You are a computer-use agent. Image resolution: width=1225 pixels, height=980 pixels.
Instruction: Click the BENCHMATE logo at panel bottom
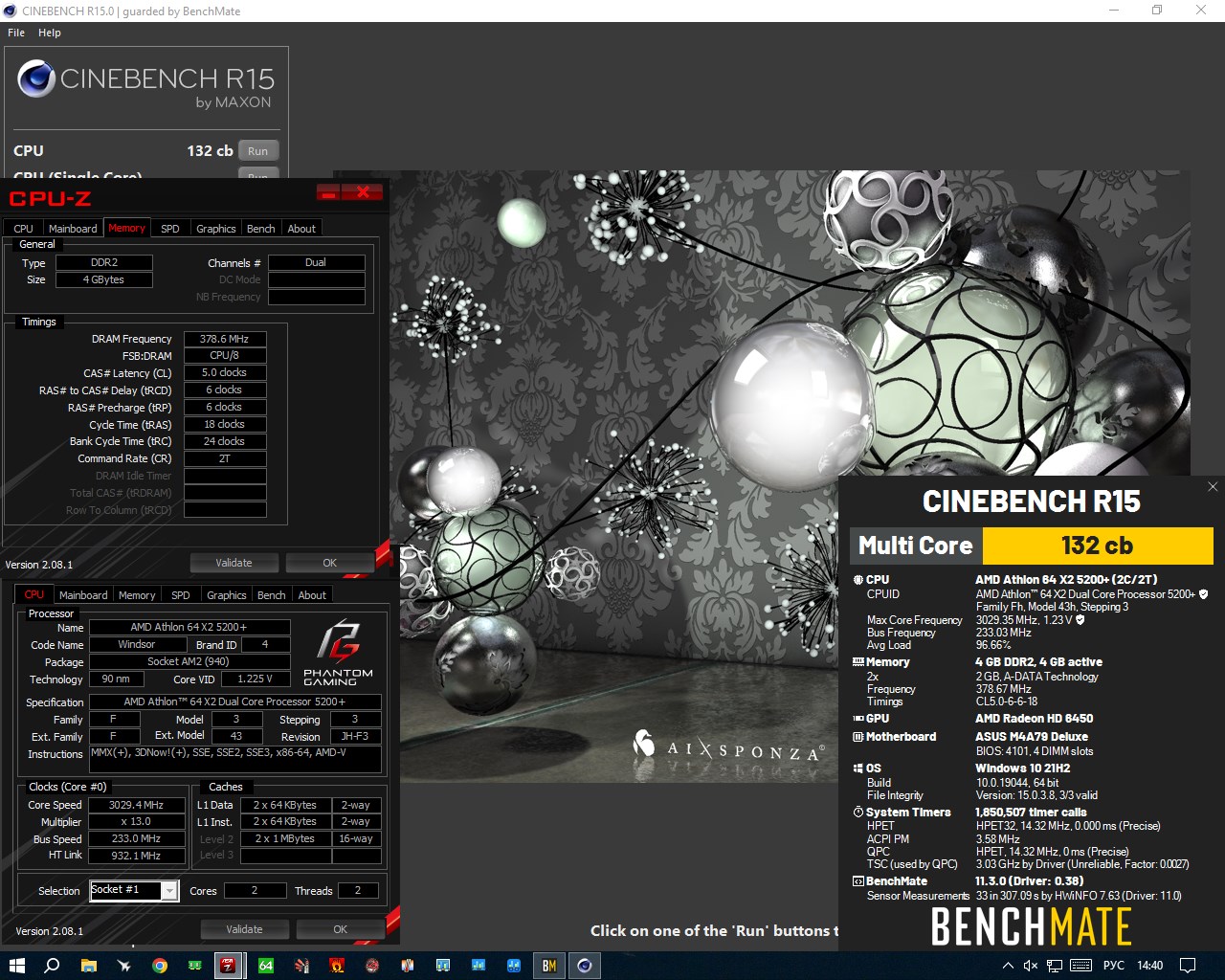tap(1032, 926)
